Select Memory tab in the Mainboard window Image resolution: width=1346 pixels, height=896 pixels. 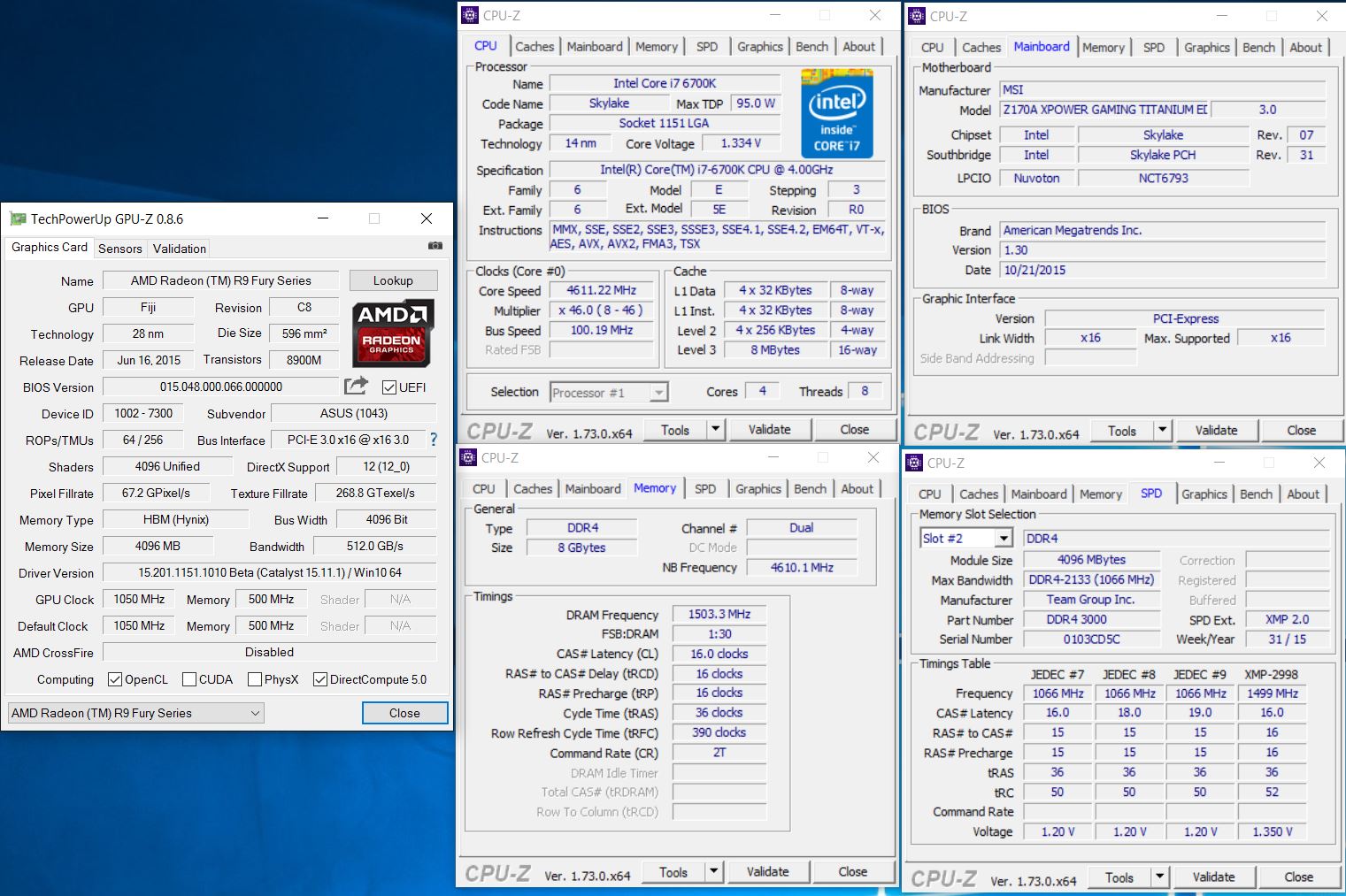tap(1104, 48)
